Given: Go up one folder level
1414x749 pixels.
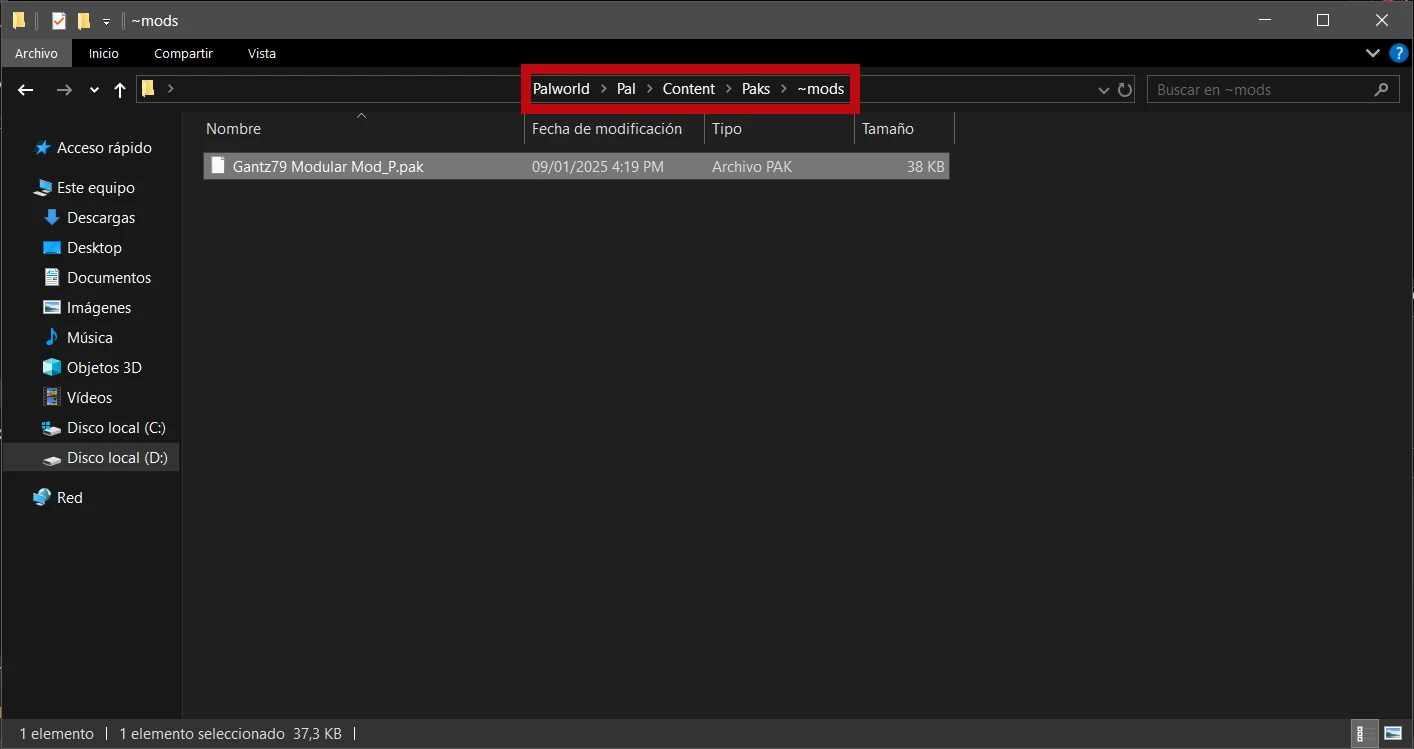Looking at the screenshot, I should tap(120, 89).
